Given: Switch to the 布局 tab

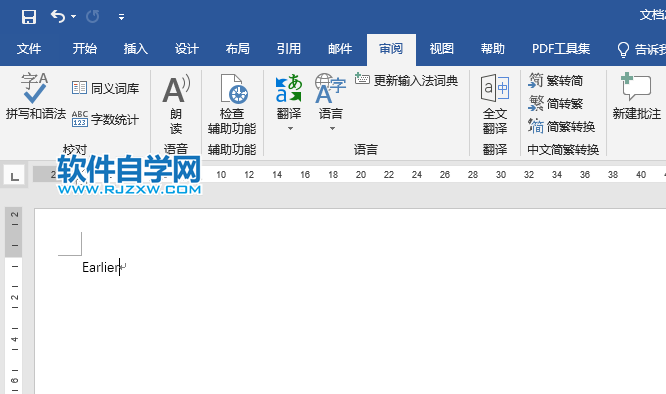Looking at the screenshot, I should tap(237, 49).
